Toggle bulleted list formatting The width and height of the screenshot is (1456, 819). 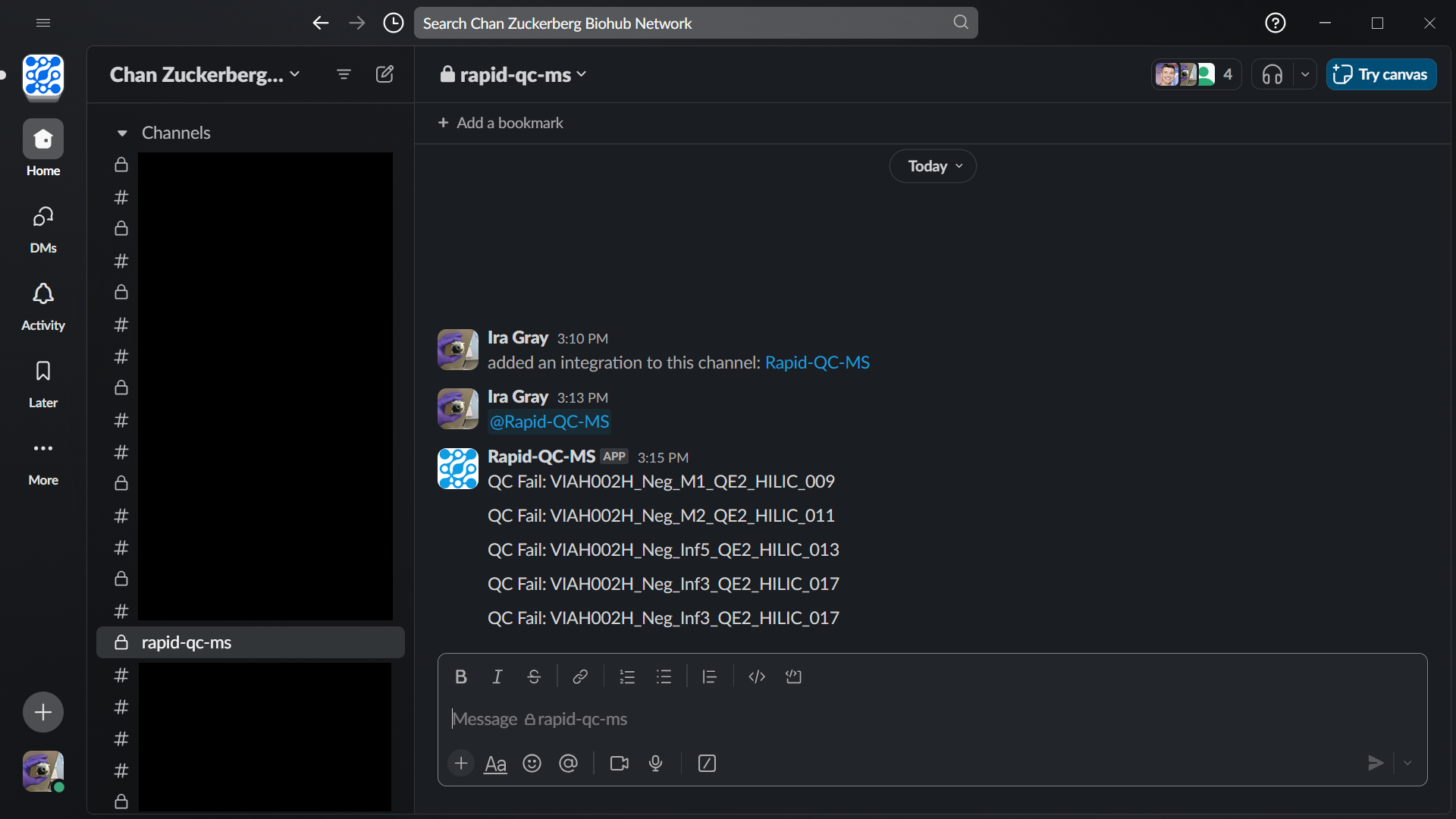(664, 676)
